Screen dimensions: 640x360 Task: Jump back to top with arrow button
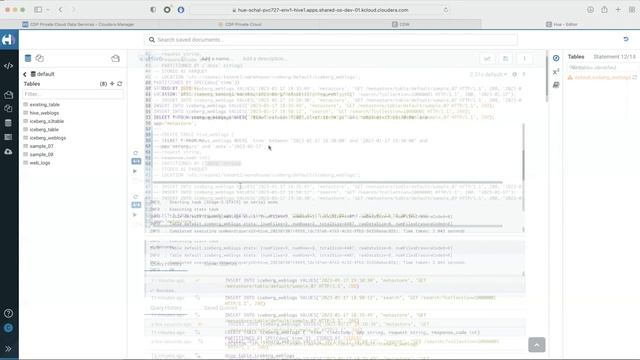coord(537,345)
